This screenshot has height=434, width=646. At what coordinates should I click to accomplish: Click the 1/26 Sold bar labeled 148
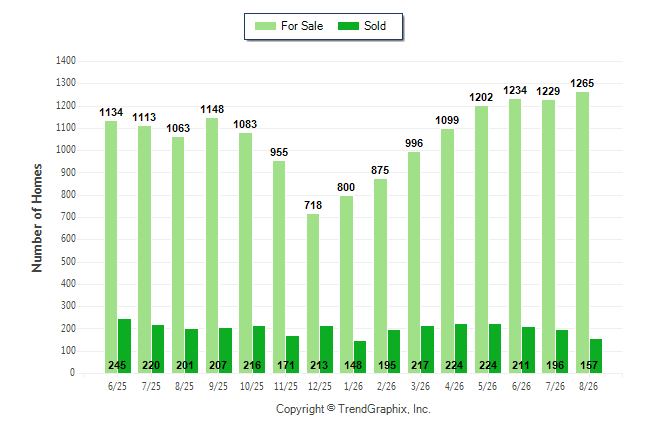pos(360,357)
